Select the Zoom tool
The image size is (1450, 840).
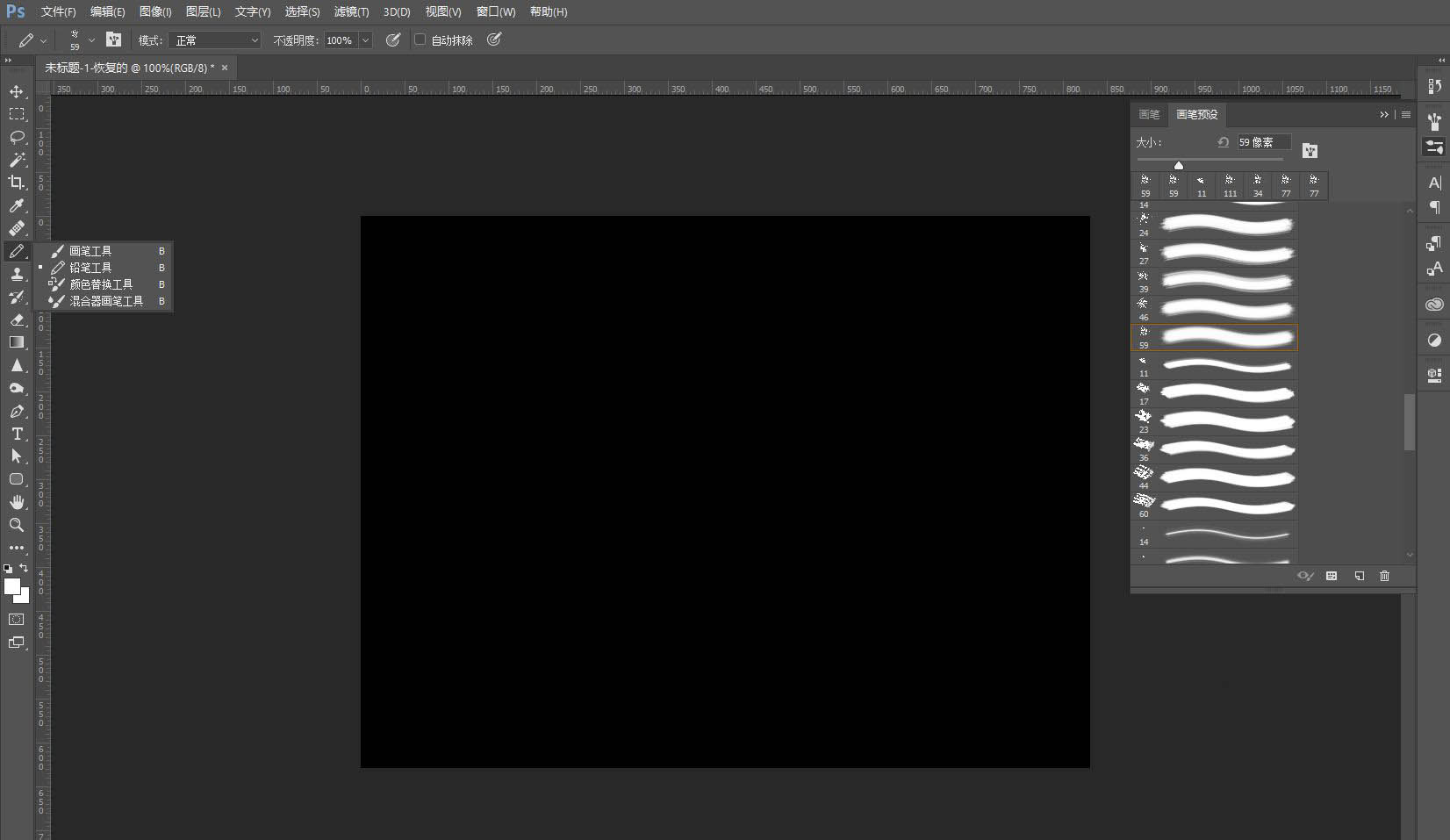click(17, 525)
